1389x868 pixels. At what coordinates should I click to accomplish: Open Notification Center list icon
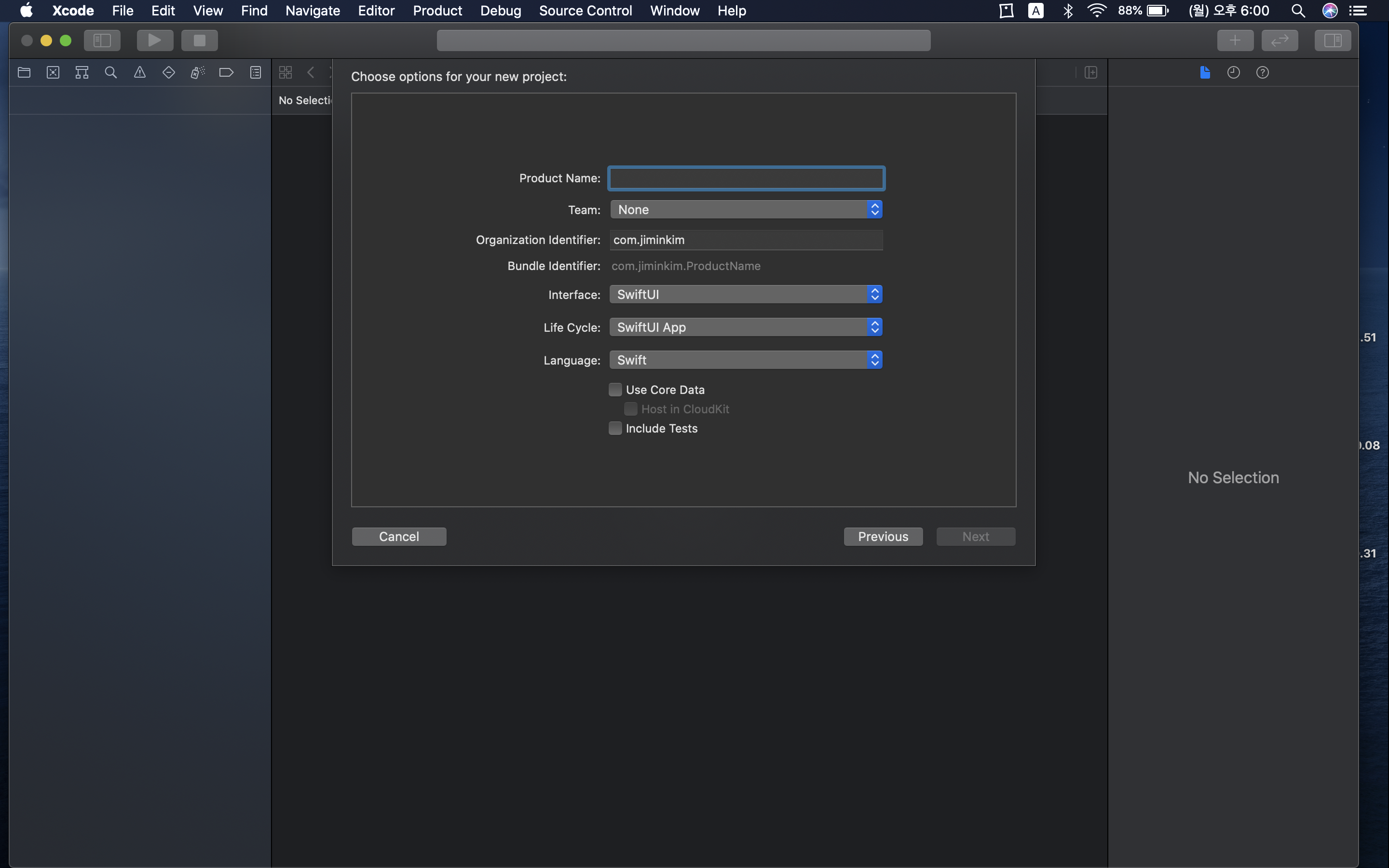tap(1358, 10)
